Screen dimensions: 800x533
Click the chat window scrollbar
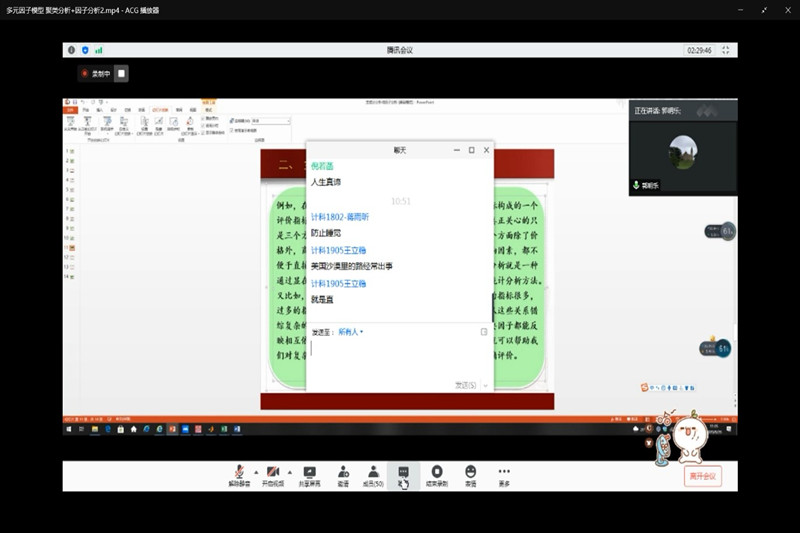(x=490, y=240)
